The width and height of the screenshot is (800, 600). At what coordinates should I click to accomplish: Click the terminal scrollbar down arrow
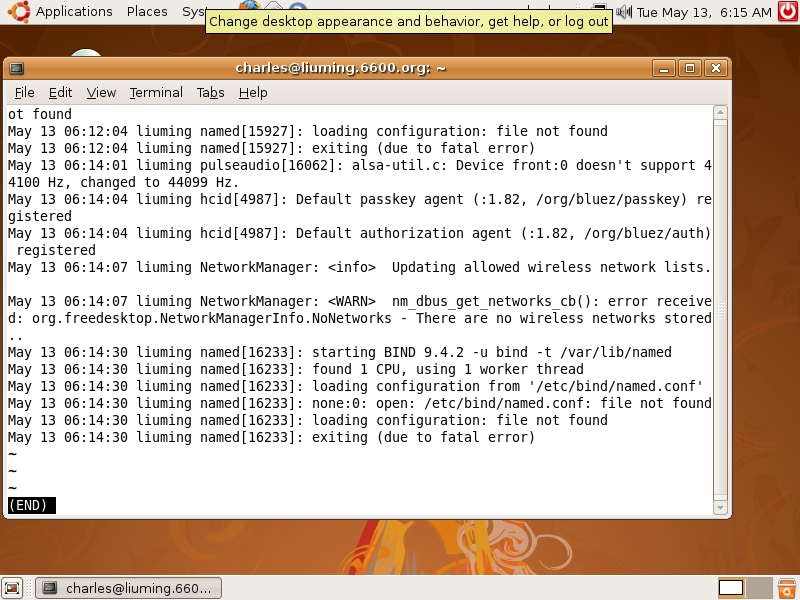720,508
